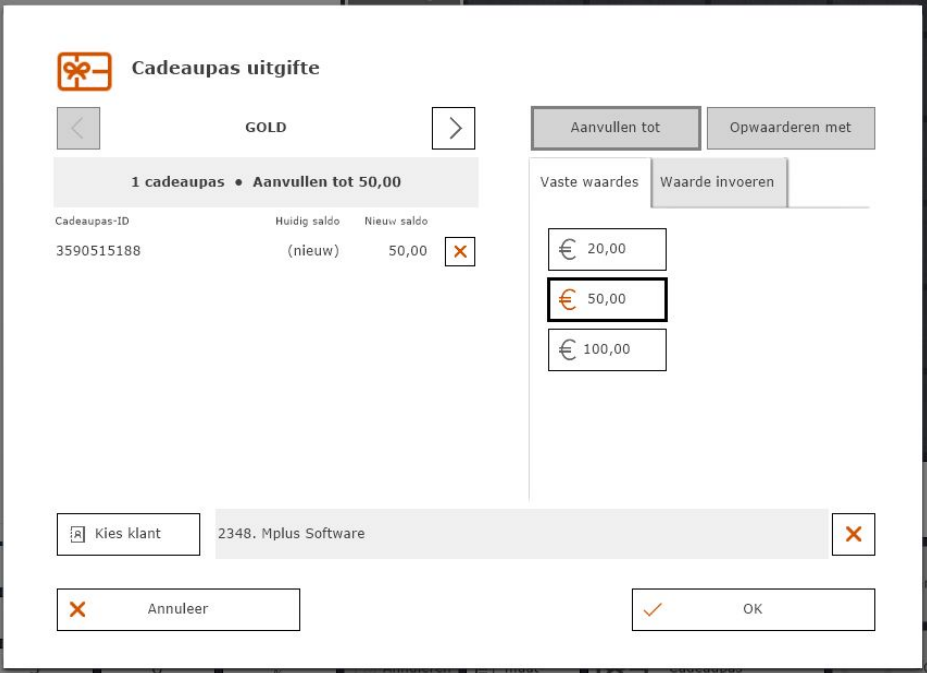Screen dimensions: 927x673
Task: Clear the selected customer Mplus Software
Action: pyautogui.click(x=853, y=534)
